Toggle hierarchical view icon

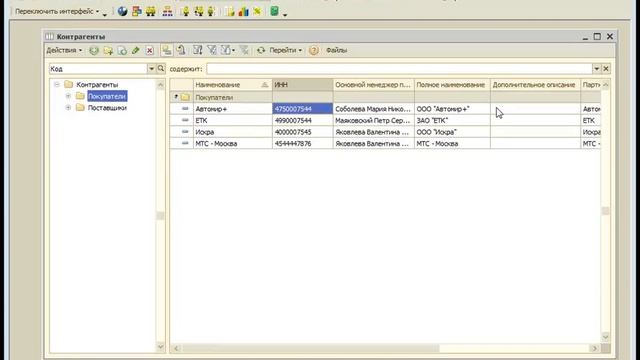pos(167,50)
